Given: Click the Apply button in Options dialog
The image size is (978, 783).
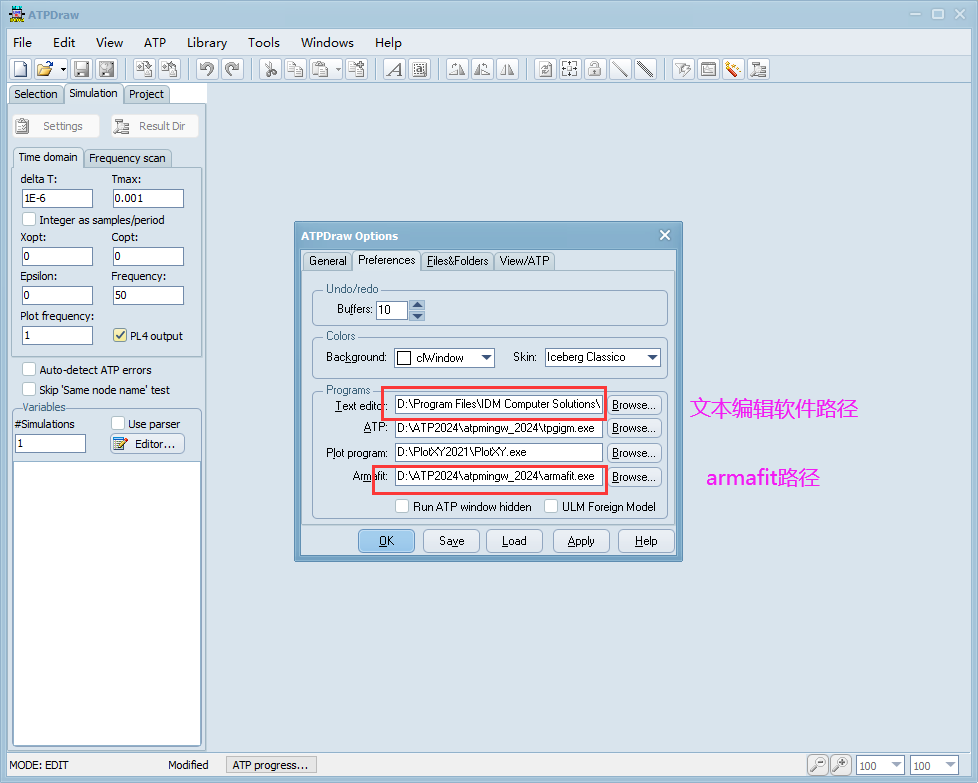Looking at the screenshot, I should [x=581, y=541].
